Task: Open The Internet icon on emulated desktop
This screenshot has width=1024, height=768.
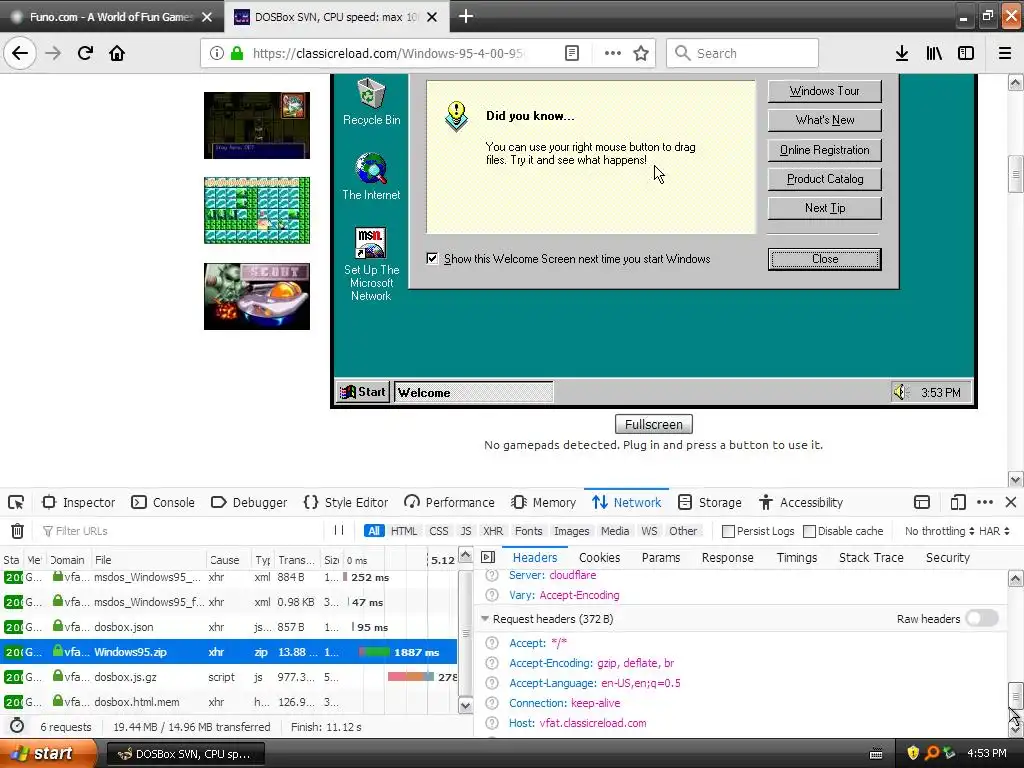Action: coord(371,176)
